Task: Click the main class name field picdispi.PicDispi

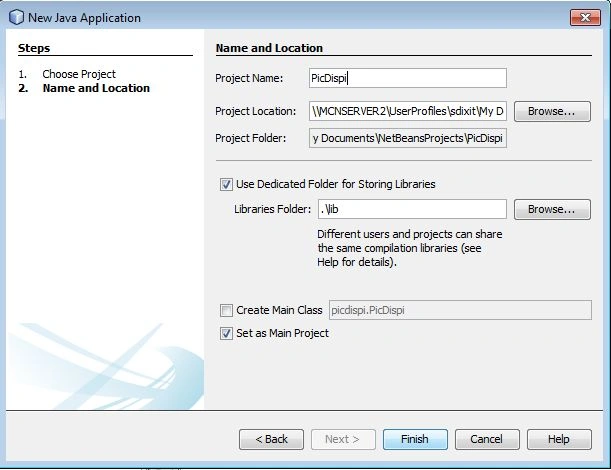Action: point(460,310)
